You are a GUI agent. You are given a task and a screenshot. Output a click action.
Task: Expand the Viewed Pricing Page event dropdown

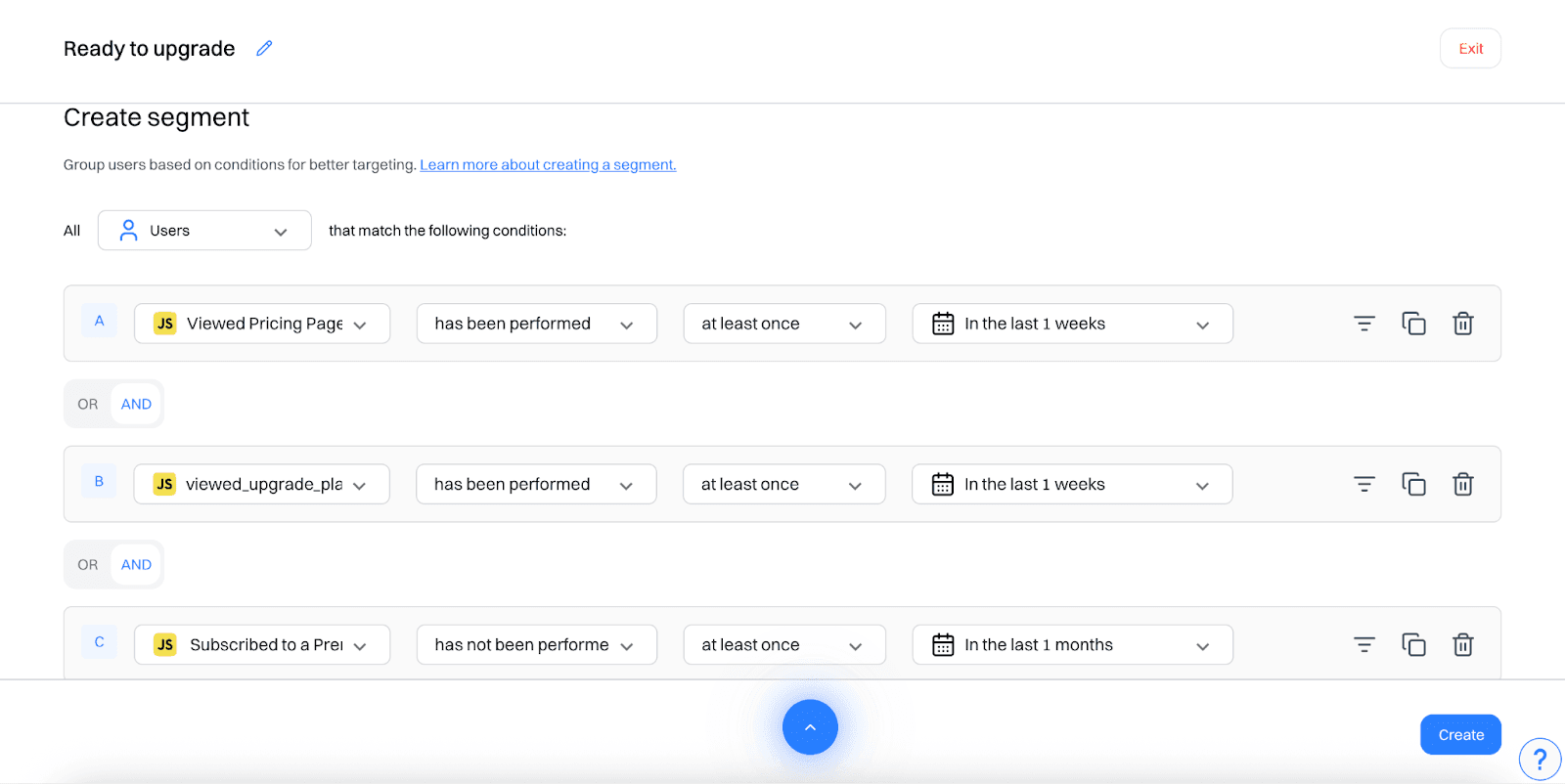(x=262, y=324)
